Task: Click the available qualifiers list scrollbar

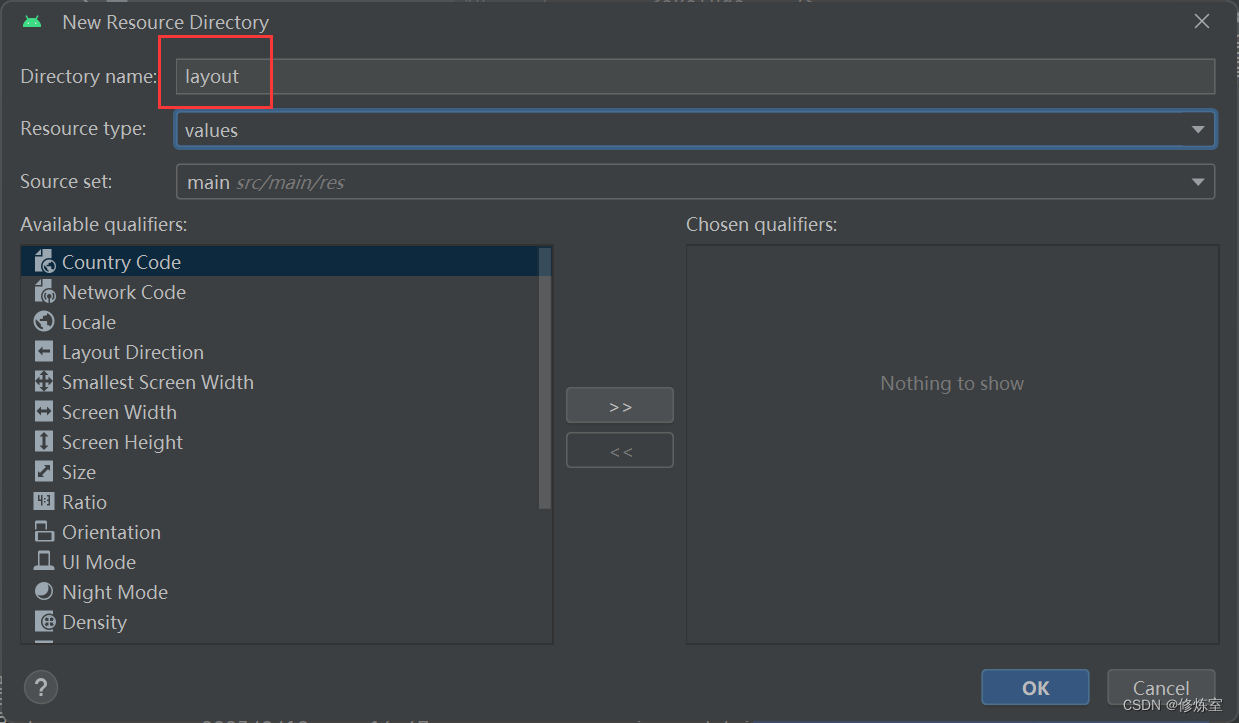Action: [x=545, y=378]
